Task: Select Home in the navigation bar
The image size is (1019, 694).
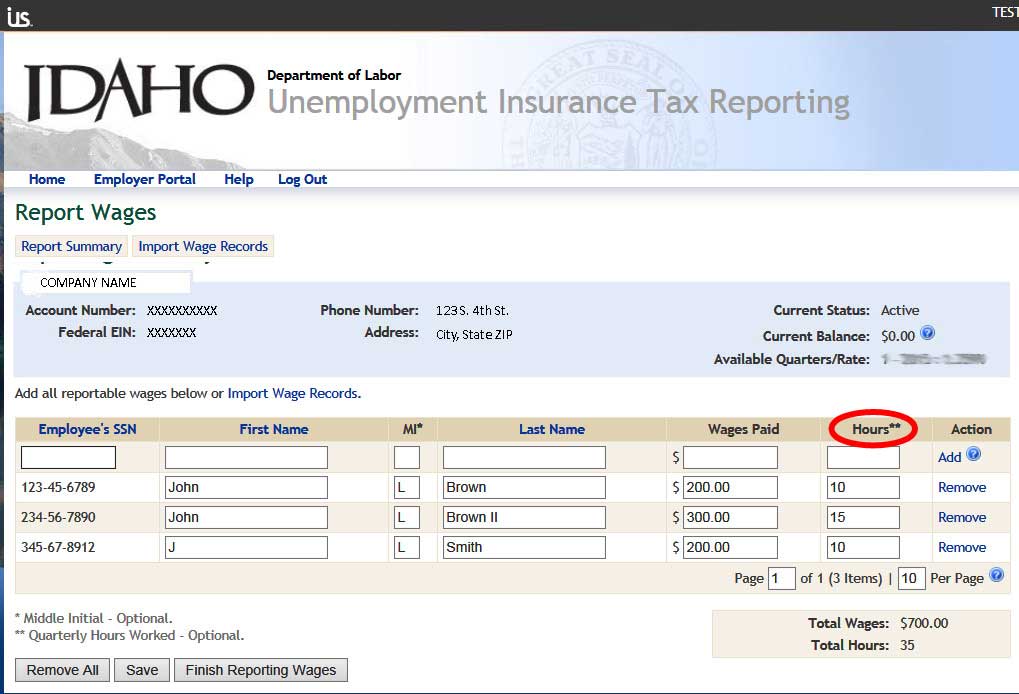Action: pyautogui.click(x=47, y=179)
